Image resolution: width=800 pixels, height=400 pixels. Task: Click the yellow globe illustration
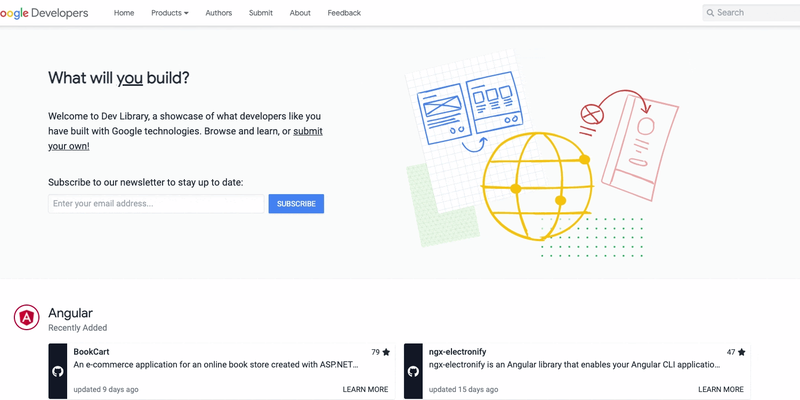(537, 186)
